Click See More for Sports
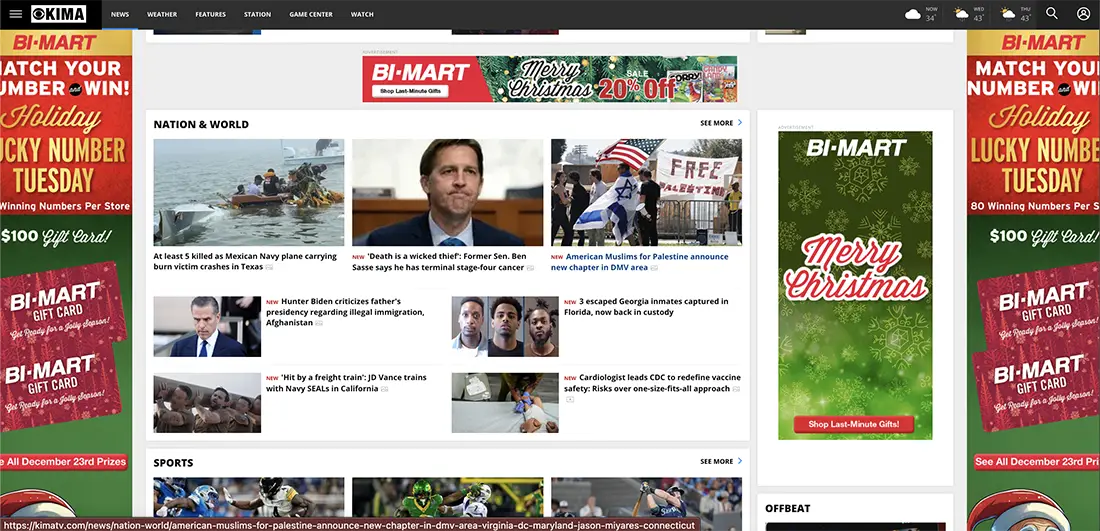1100x531 pixels. 716,462
